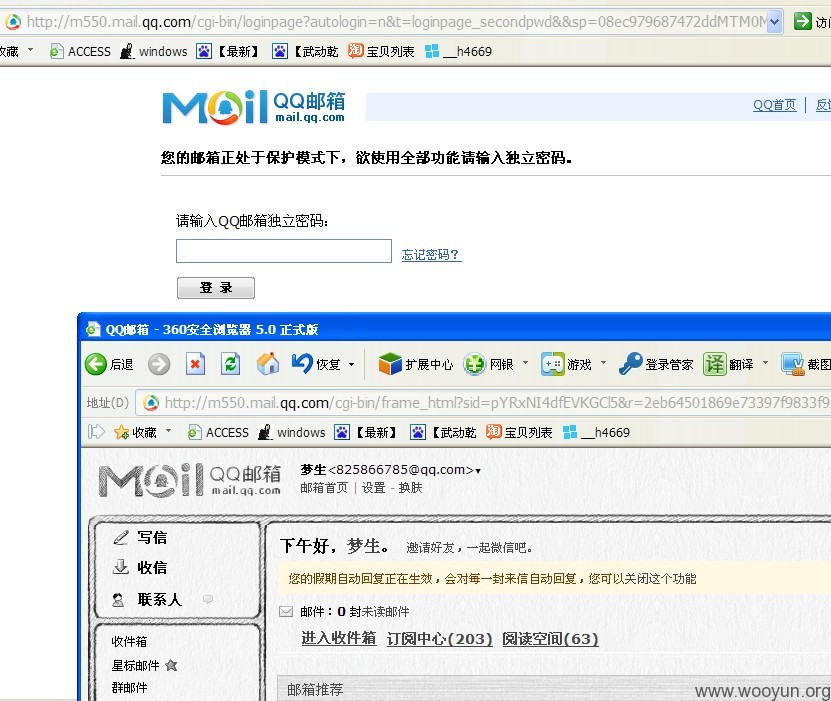Click the 登录 login button
The image size is (831, 701).
(x=216, y=288)
